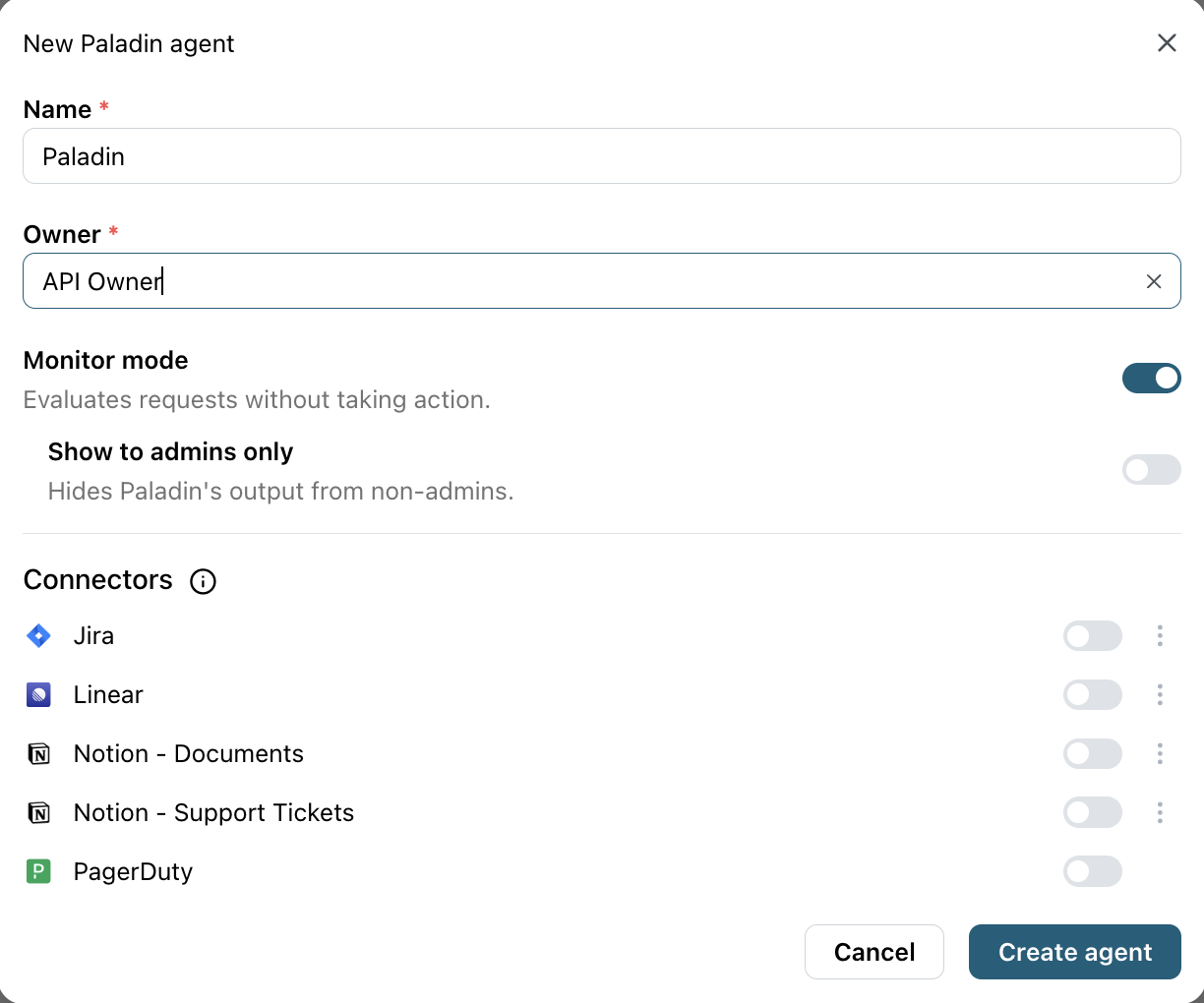1204x1003 pixels.
Task: Click the New Paladin agent title
Action: coord(129,44)
